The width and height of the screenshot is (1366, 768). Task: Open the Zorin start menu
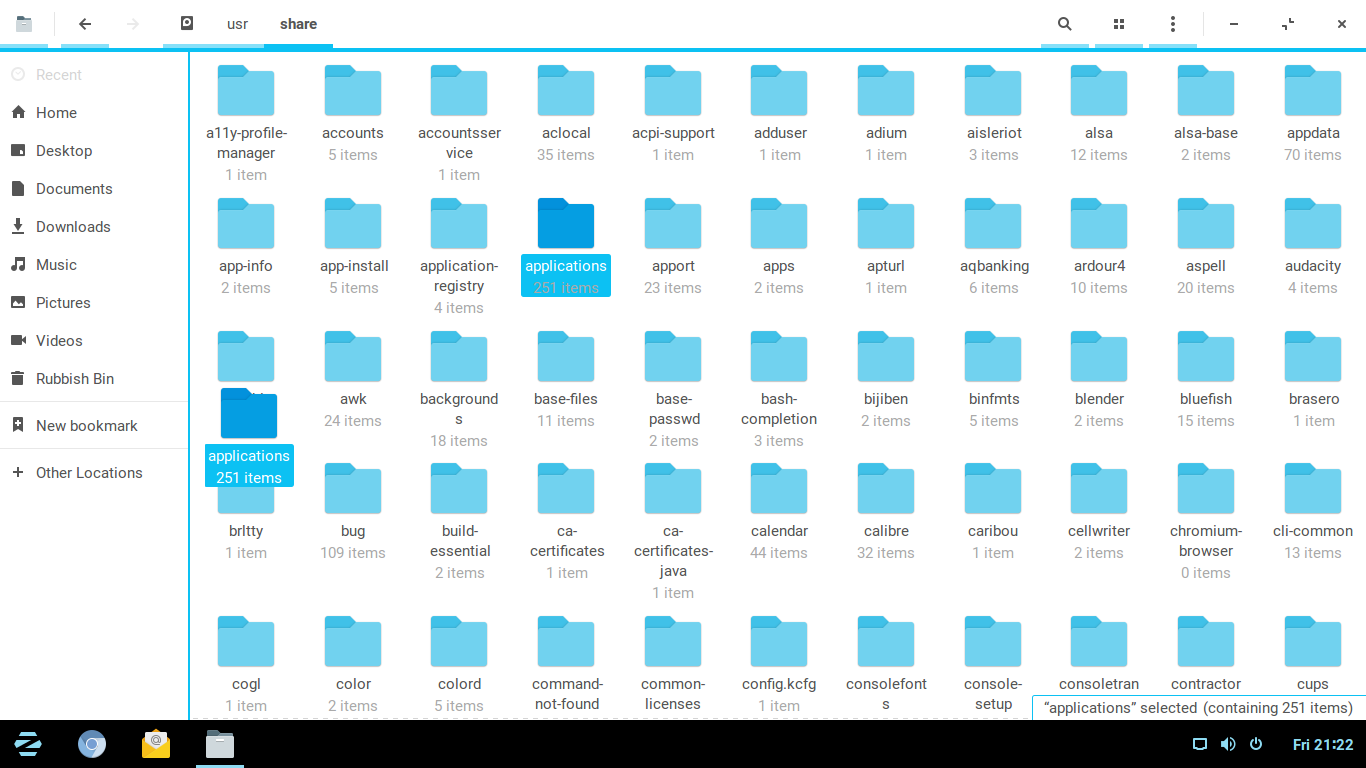(x=28, y=744)
